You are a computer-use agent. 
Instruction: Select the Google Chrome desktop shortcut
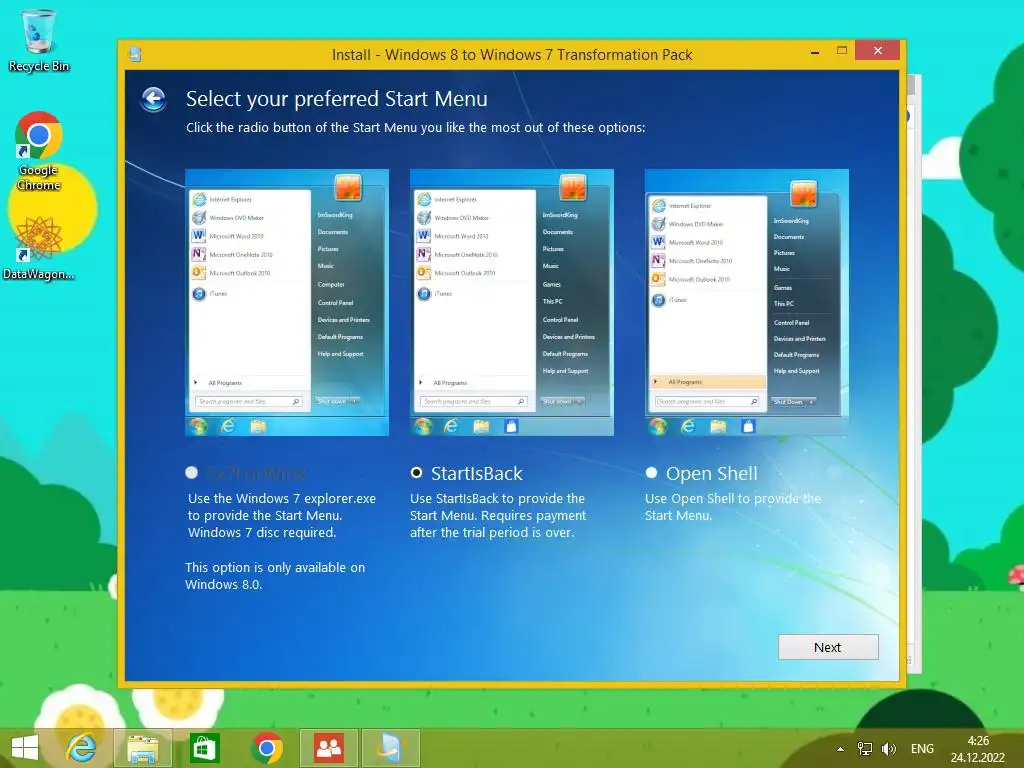click(39, 152)
